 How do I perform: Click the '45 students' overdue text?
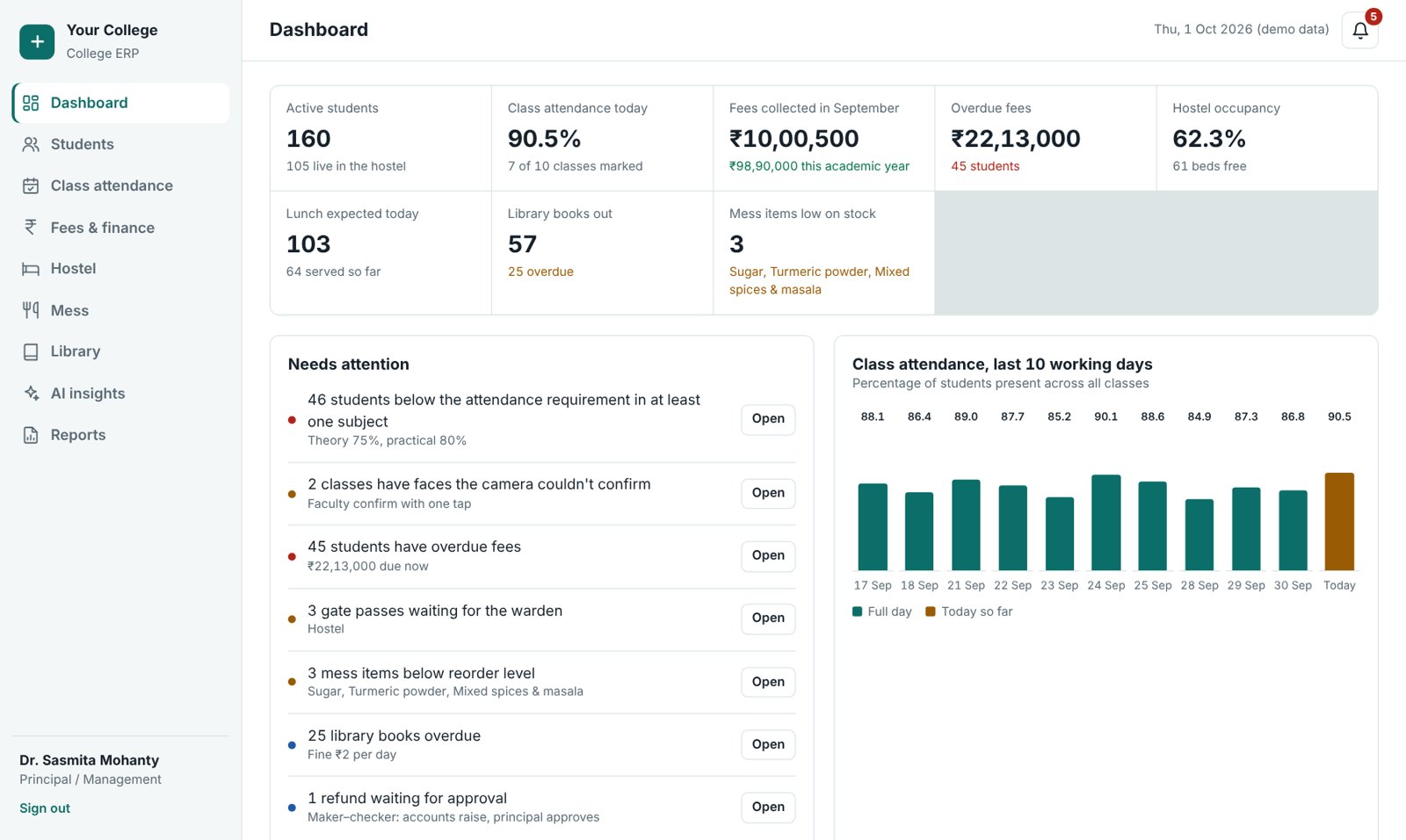[985, 166]
